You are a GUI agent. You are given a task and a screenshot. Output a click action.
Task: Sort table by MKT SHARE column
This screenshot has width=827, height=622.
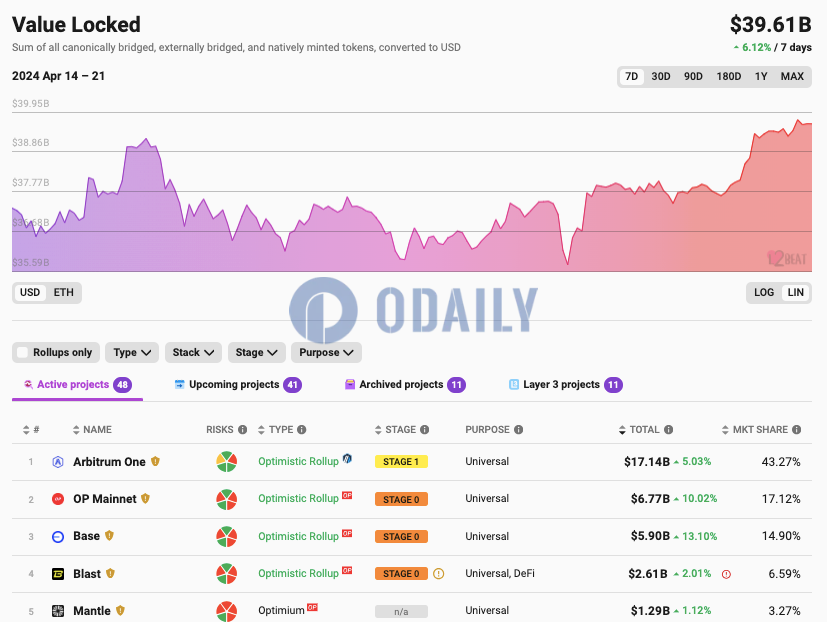click(x=755, y=429)
